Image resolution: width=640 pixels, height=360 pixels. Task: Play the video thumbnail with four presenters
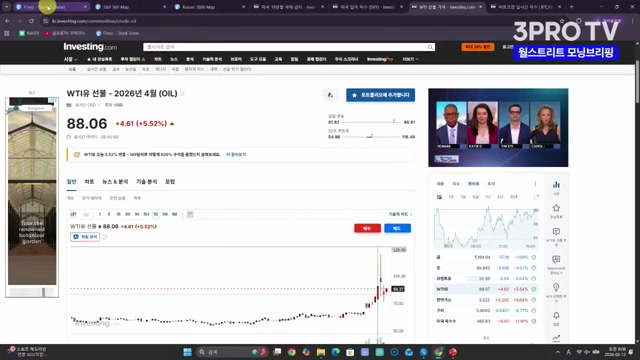(498, 127)
